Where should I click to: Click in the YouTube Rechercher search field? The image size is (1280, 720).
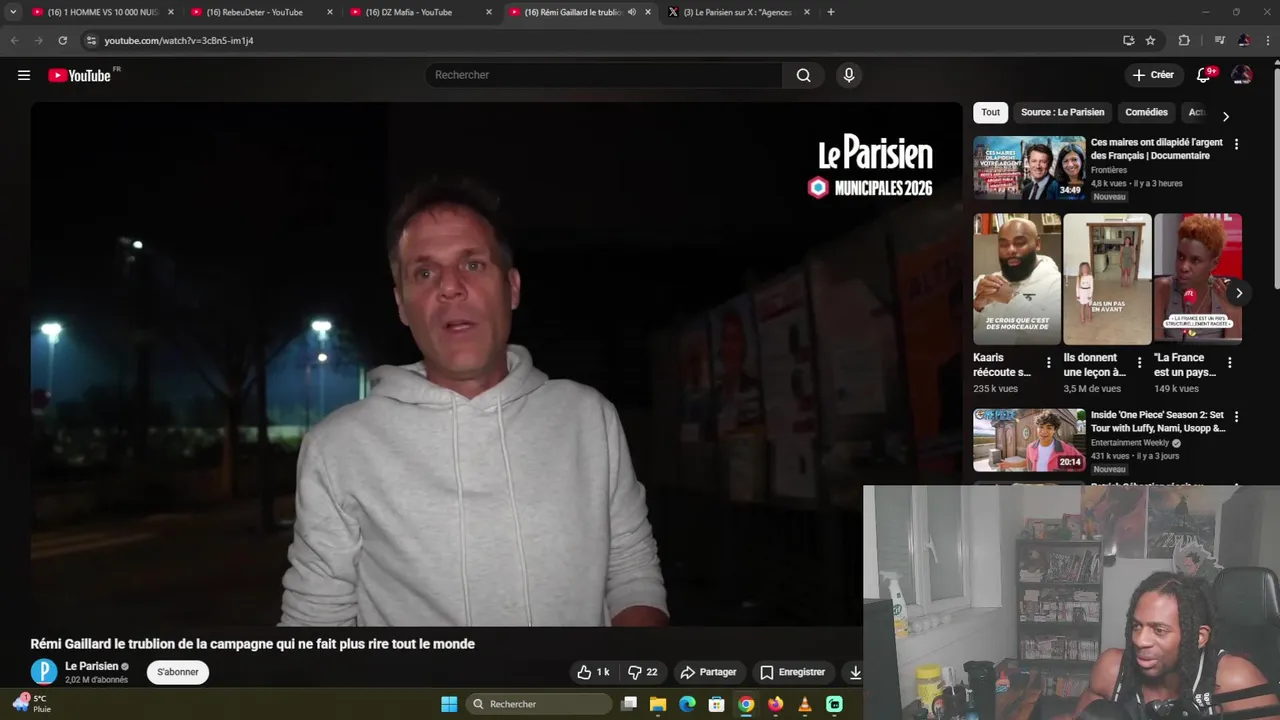pos(606,75)
